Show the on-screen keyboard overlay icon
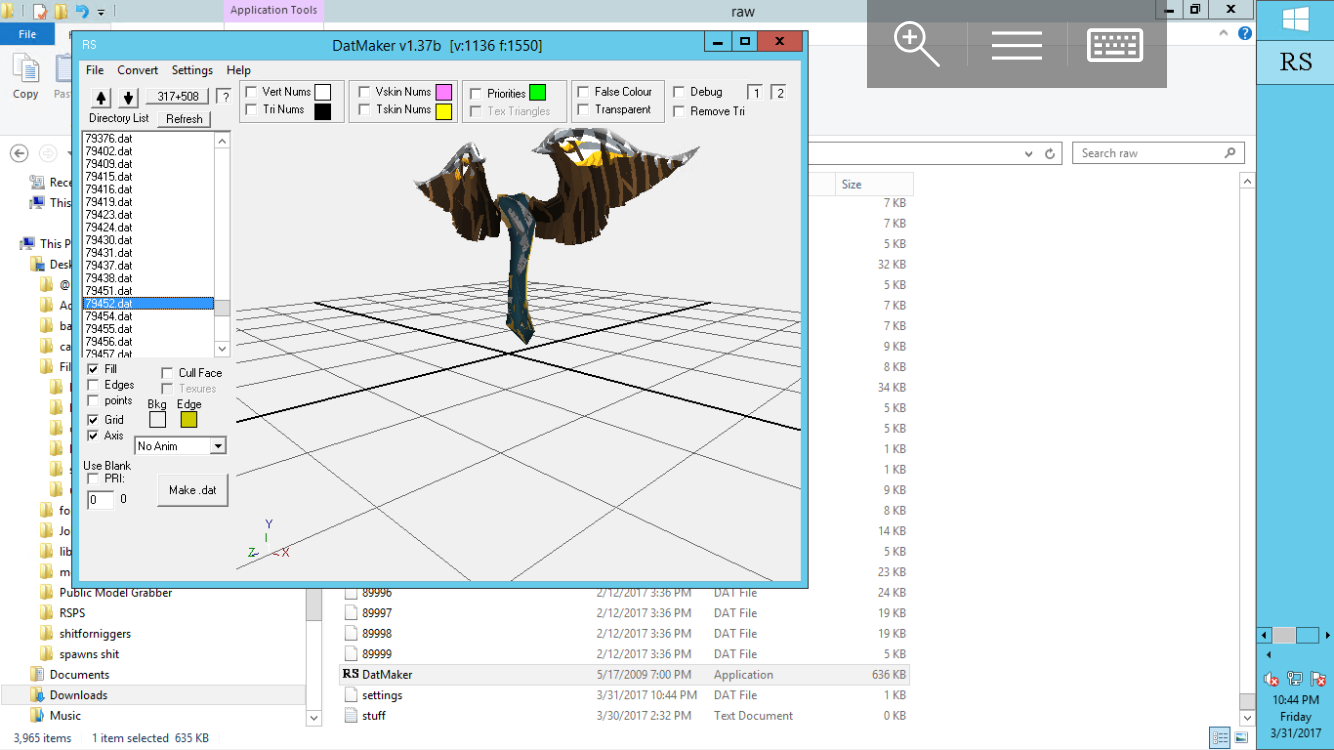The width and height of the screenshot is (1334, 750). (x=1115, y=45)
